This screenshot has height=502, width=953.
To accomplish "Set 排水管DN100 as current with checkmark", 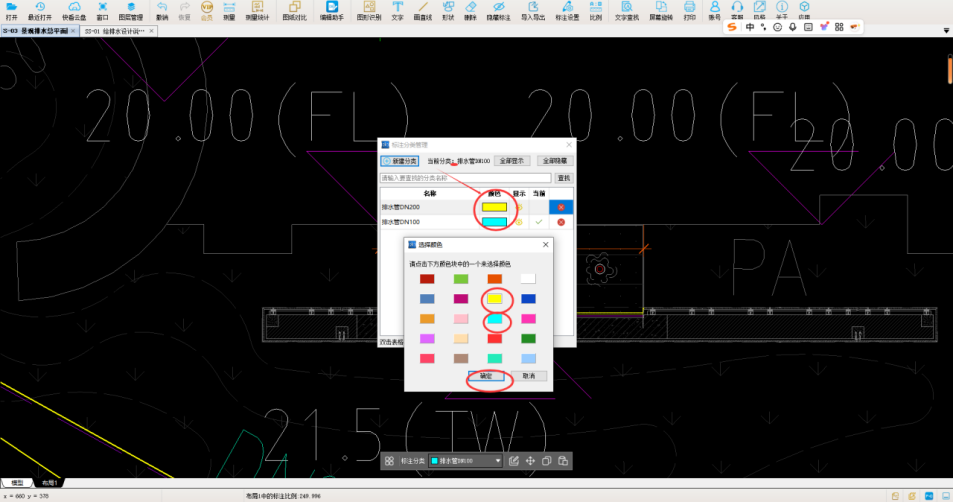I will tap(539, 221).
